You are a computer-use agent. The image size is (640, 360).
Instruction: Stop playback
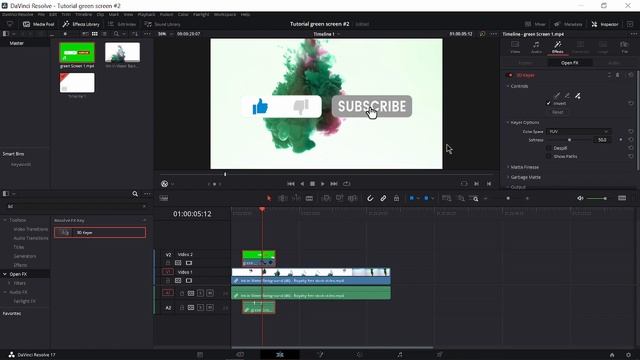(x=312, y=184)
